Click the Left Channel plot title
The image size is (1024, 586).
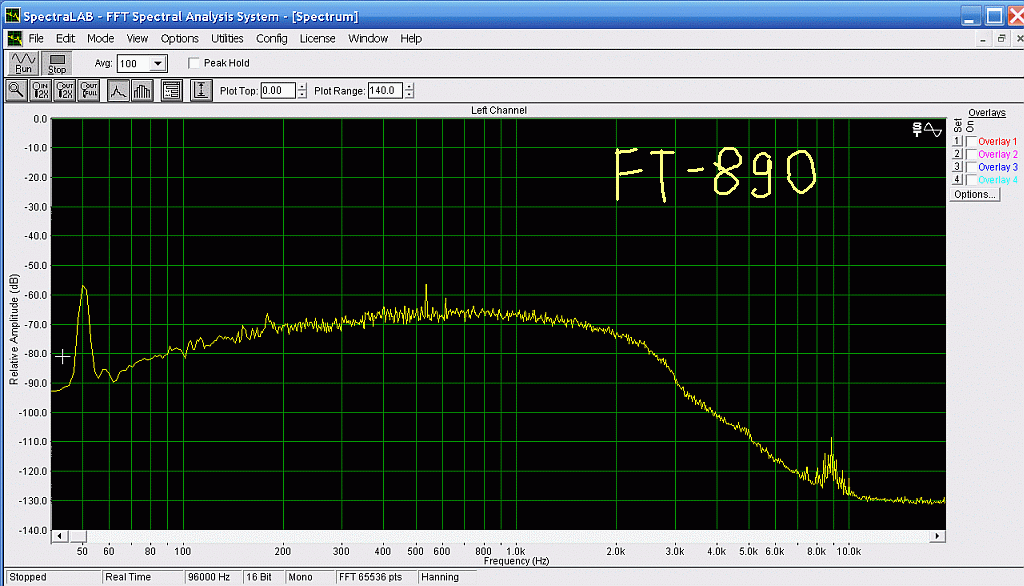499,110
